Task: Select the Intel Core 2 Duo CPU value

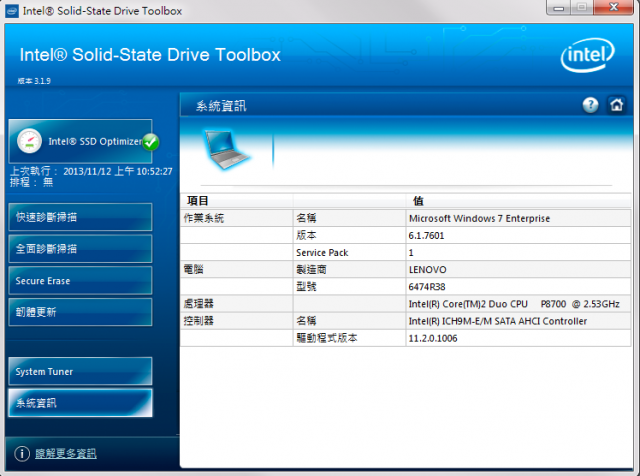Action: point(518,304)
